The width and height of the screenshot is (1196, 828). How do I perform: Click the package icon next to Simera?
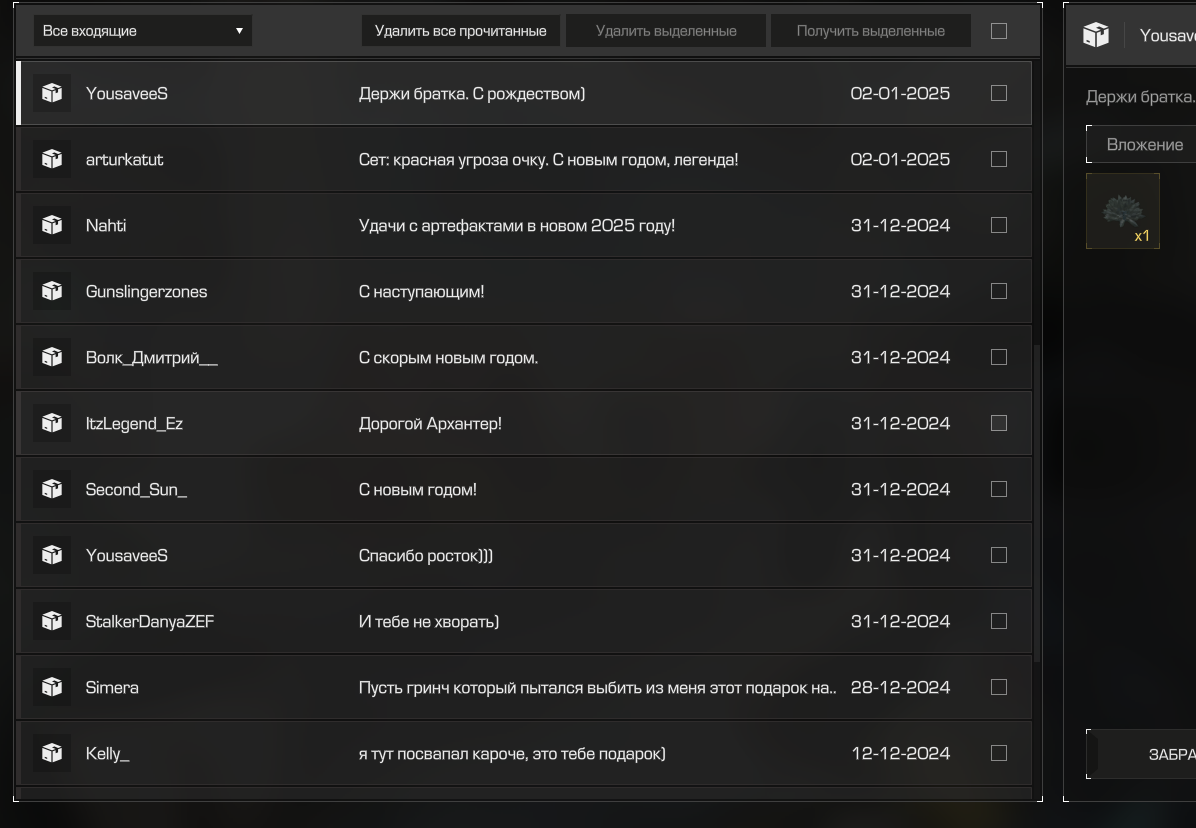(x=52, y=687)
